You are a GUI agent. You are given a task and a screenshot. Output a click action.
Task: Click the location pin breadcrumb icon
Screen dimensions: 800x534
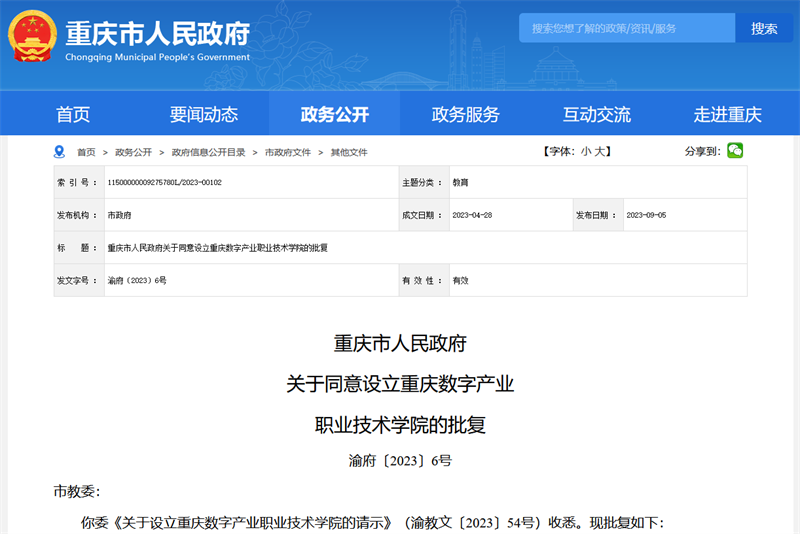(59, 152)
